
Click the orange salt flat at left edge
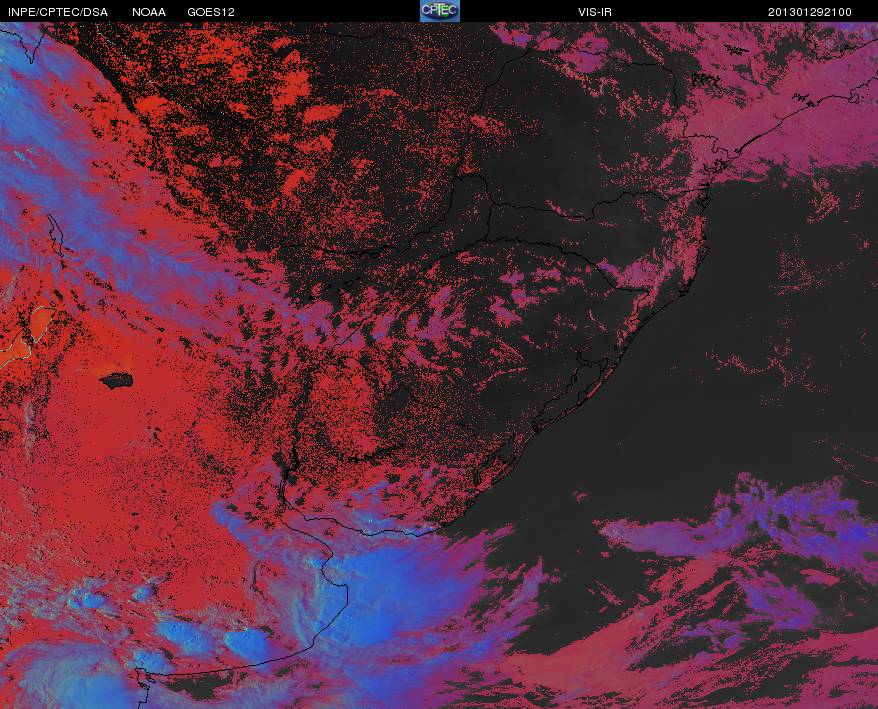pyautogui.click(x=40, y=323)
